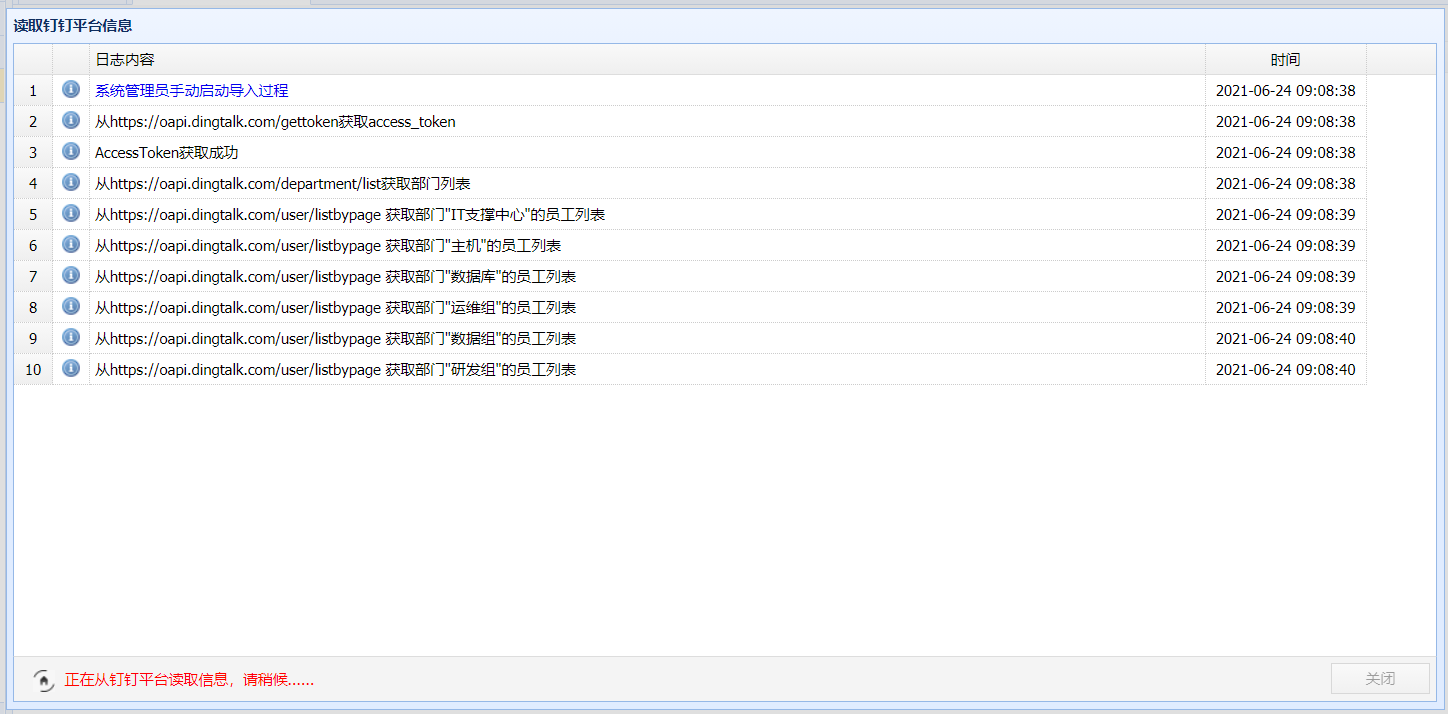Click the 关闭 button

click(1380, 679)
